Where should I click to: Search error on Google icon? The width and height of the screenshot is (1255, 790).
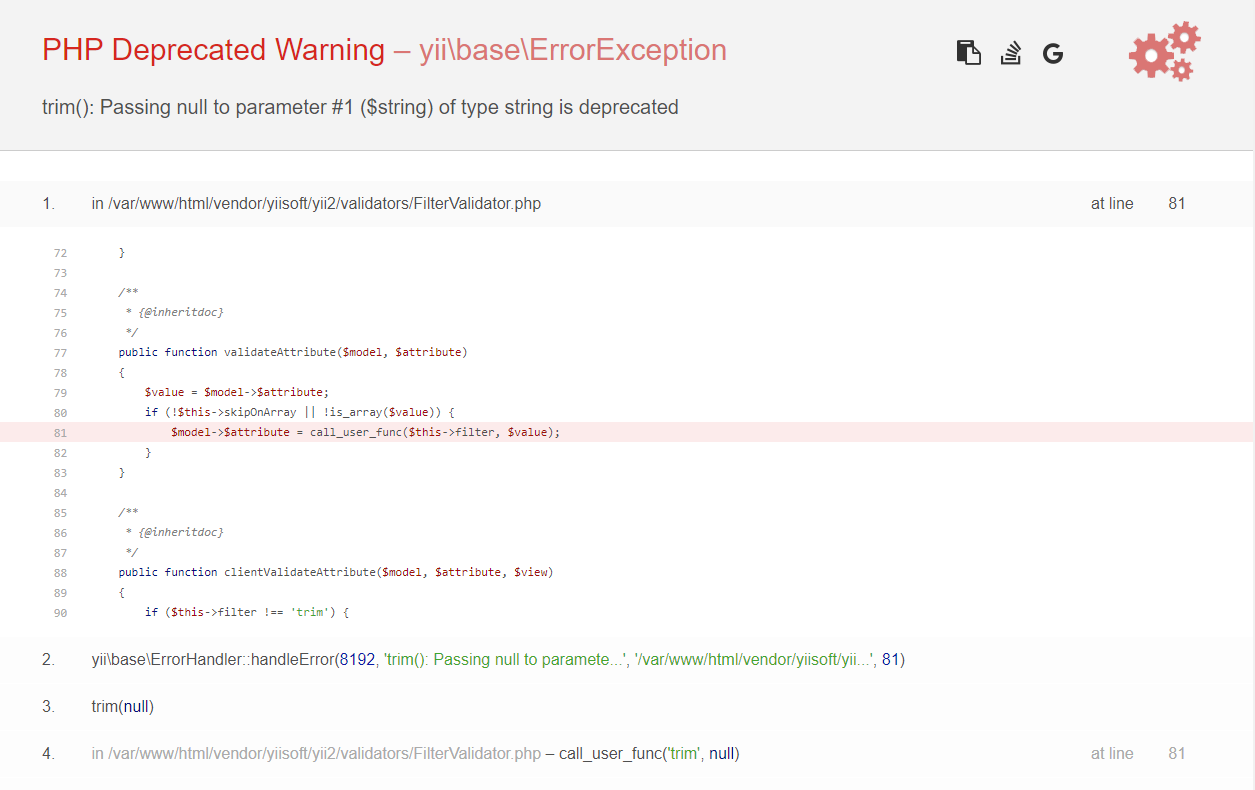click(1052, 54)
